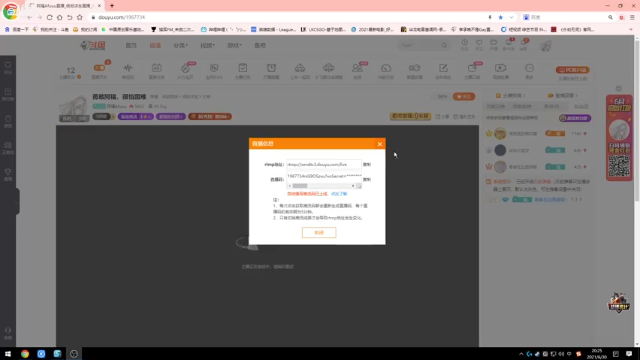Click the first ranked user's avatar
This screenshot has height=360, width=640.
pyautogui.click(x=500, y=133)
